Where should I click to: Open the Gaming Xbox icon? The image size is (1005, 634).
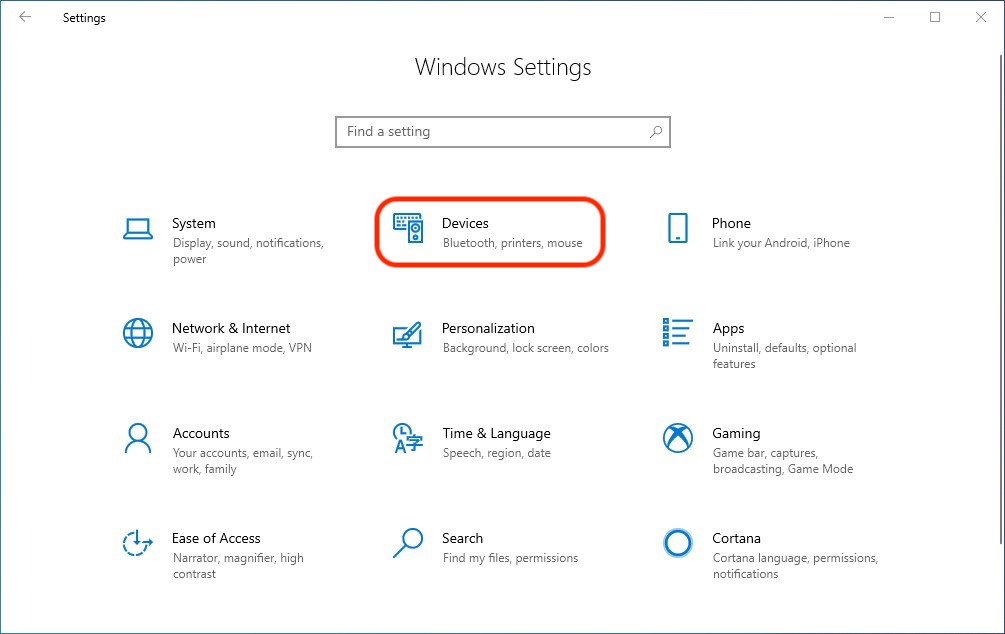[677, 438]
